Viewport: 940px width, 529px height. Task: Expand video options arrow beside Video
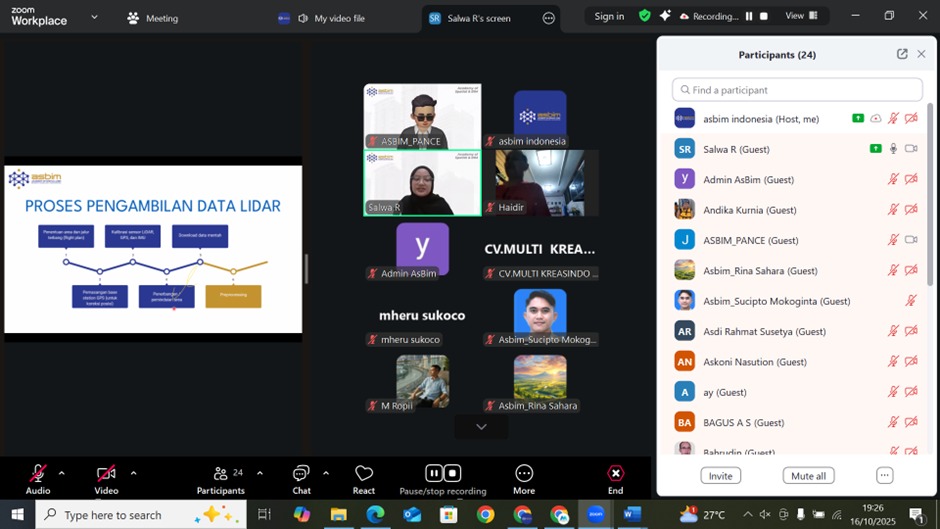click(x=133, y=473)
